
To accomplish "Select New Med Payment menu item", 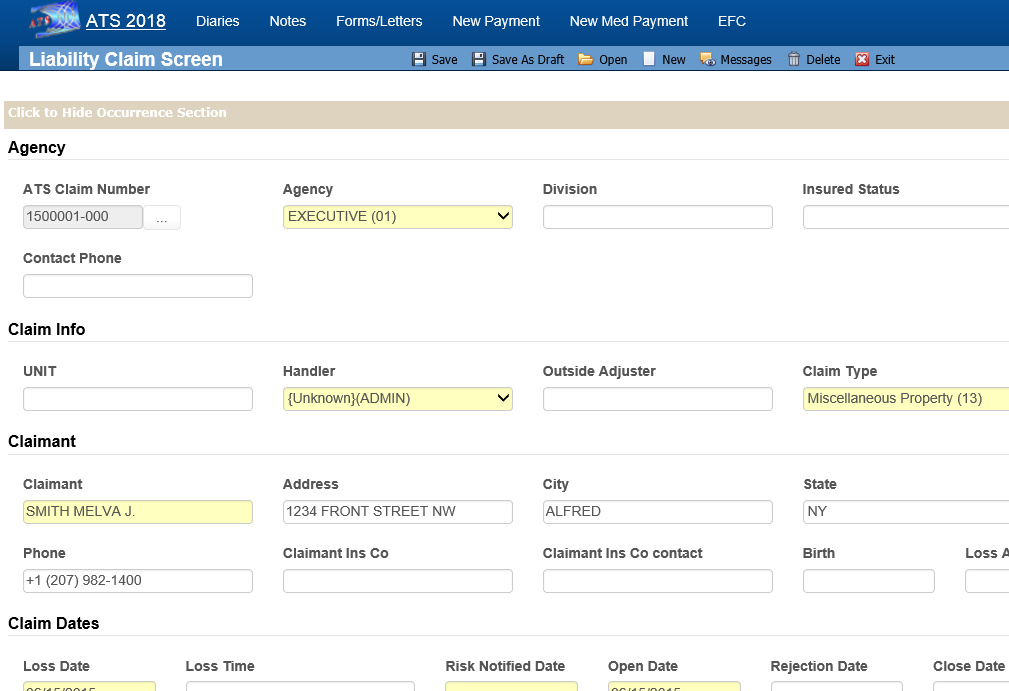I will pos(628,21).
